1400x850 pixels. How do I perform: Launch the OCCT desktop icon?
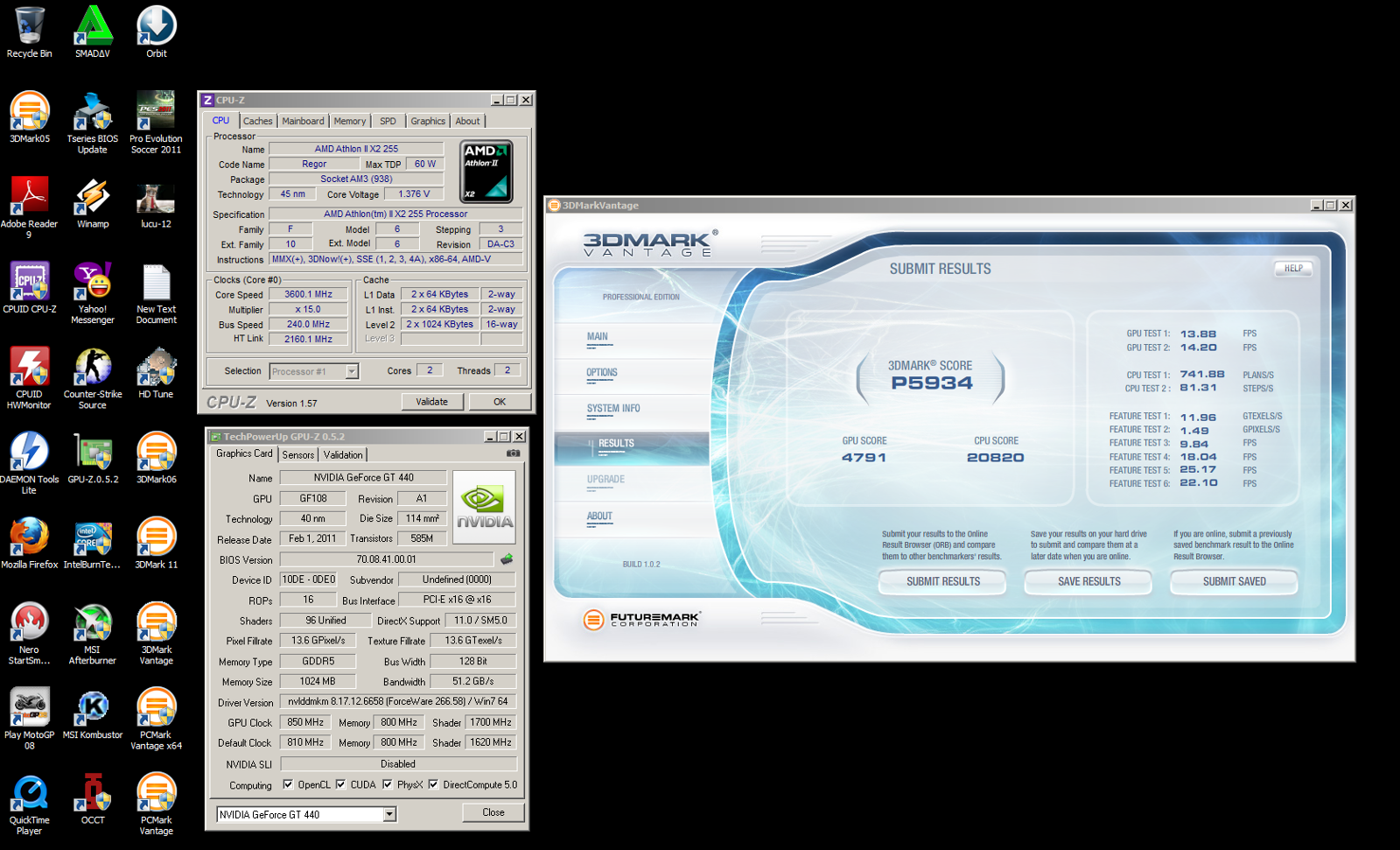(x=92, y=797)
